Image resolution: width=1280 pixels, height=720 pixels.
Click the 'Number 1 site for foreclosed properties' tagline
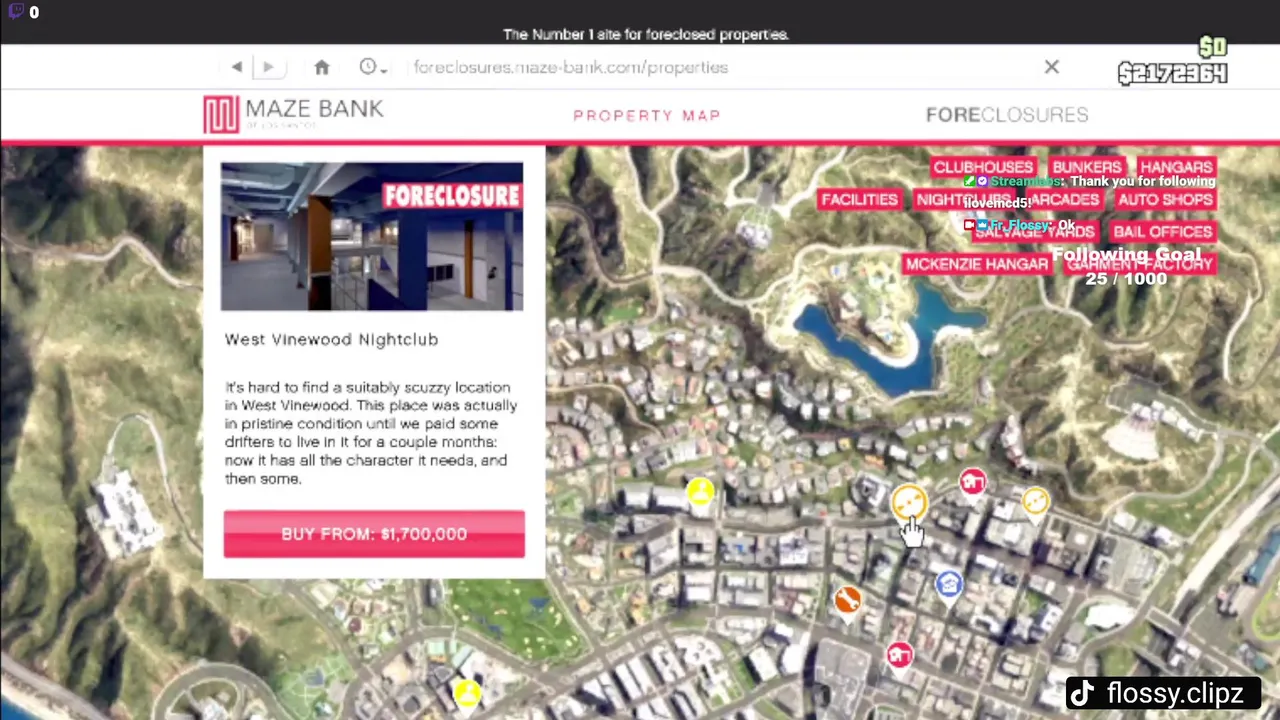(646, 34)
